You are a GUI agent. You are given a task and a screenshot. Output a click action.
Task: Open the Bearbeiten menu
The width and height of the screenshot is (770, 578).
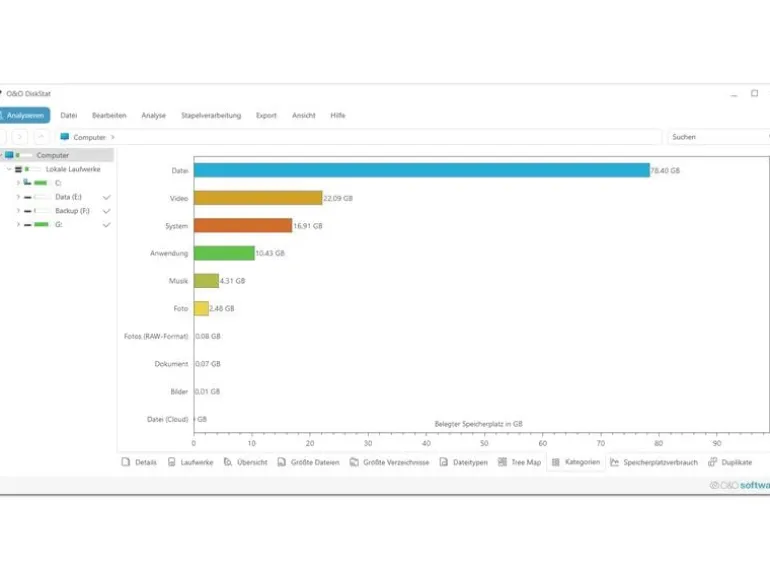[x=109, y=115]
